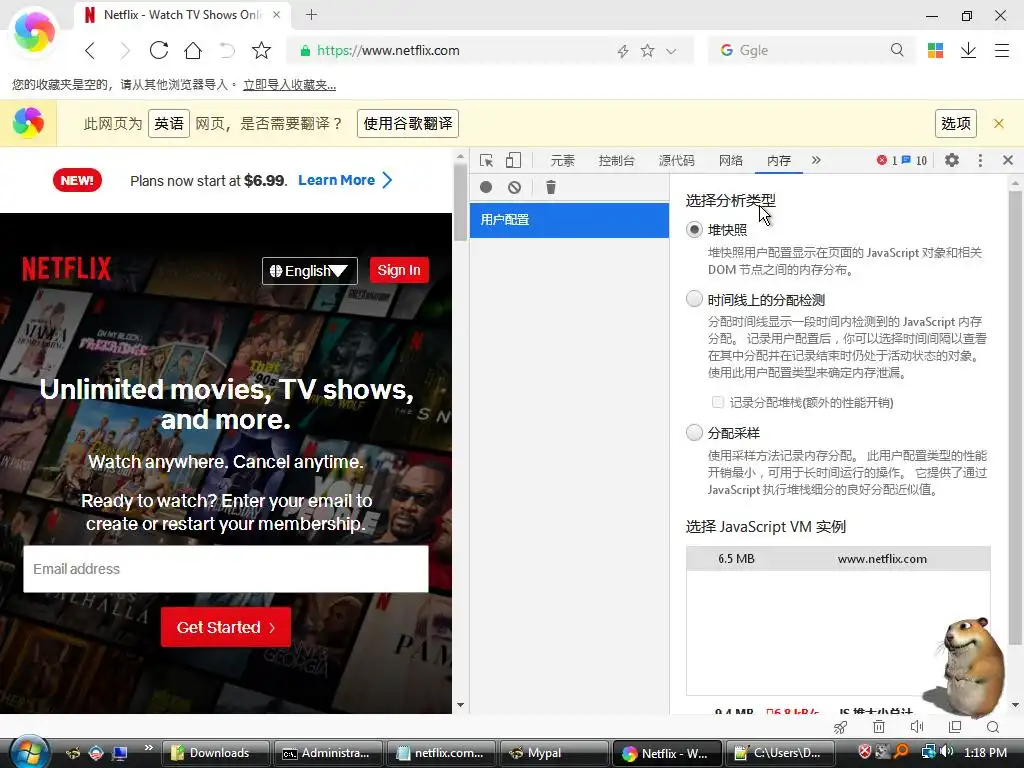Start recording with the heap profile record button
1024x768 pixels.
pos(486,187)
